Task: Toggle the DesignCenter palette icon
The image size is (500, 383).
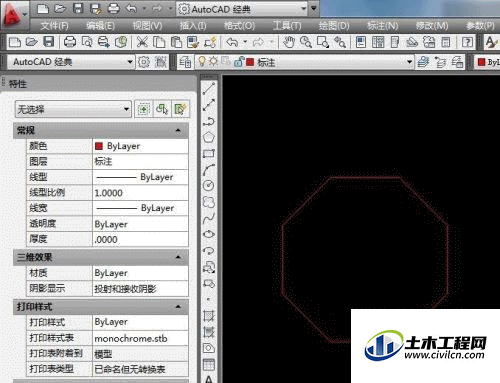Action: pyautogui.click(x=378, y=42)
